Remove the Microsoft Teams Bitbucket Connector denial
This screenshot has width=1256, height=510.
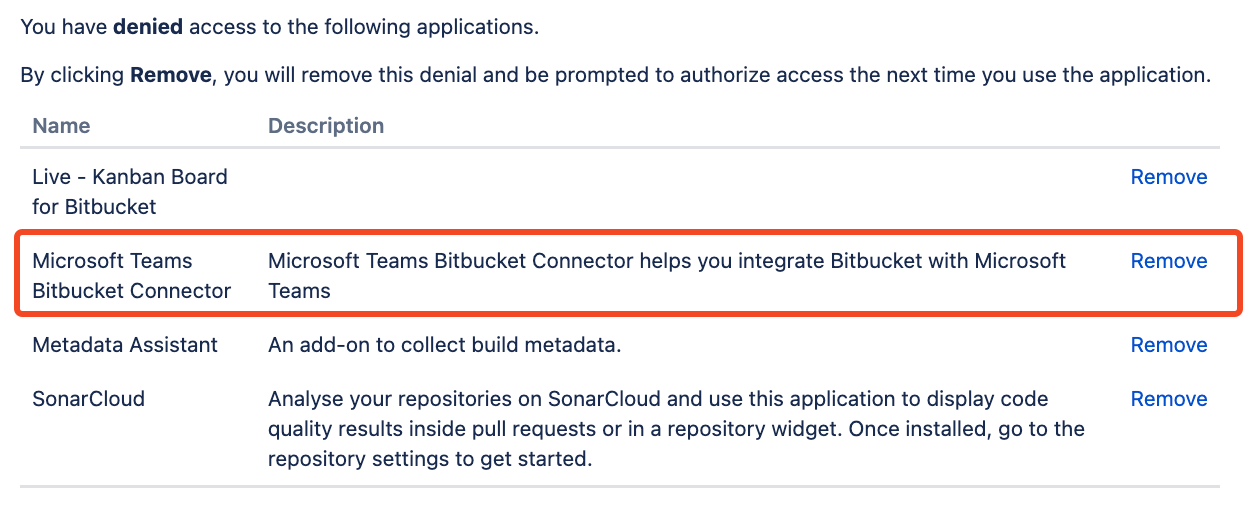point(1168,261)
